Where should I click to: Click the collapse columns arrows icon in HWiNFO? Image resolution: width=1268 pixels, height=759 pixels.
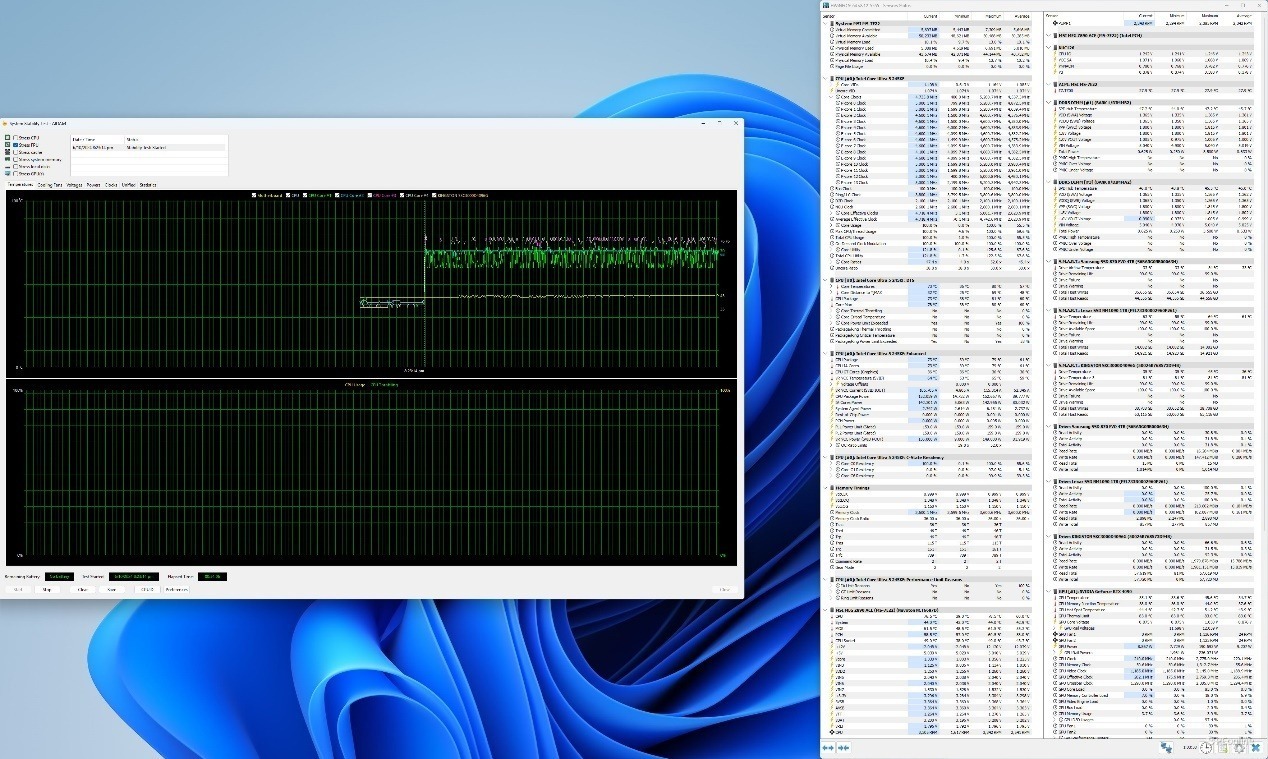tap(843, 747)
